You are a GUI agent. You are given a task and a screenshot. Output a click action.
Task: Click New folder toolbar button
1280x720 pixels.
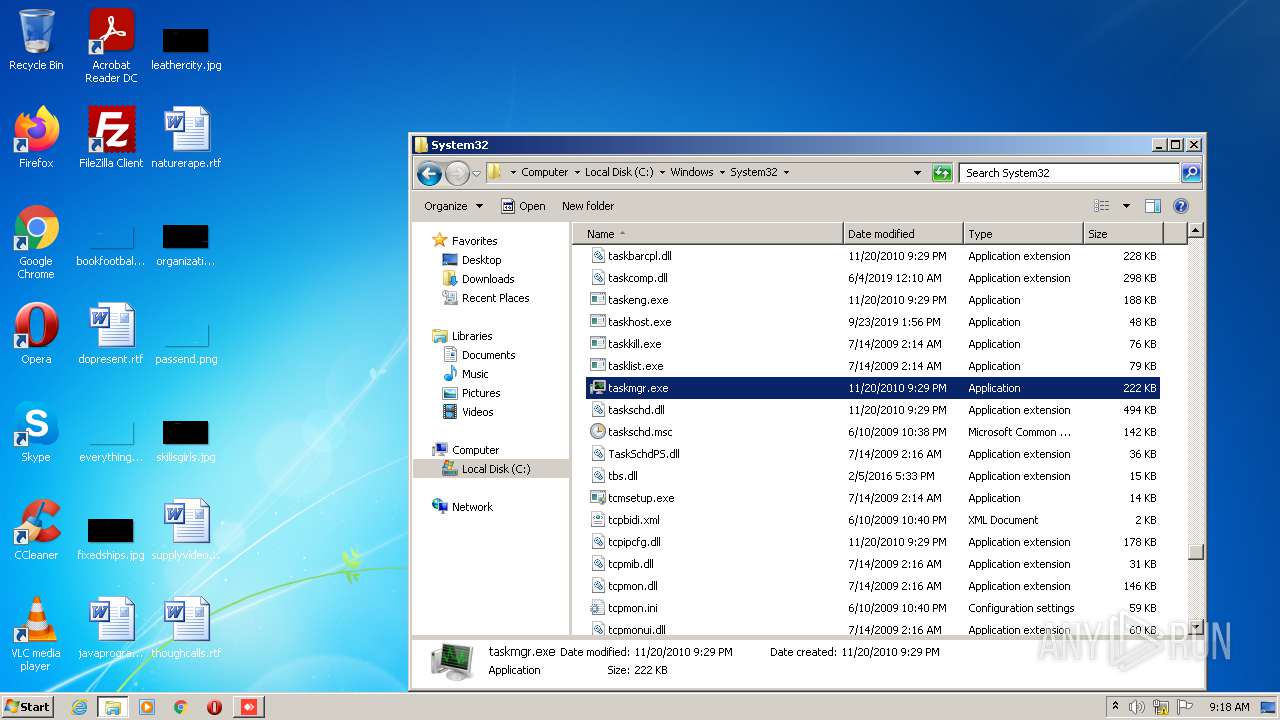pos(588,206)
